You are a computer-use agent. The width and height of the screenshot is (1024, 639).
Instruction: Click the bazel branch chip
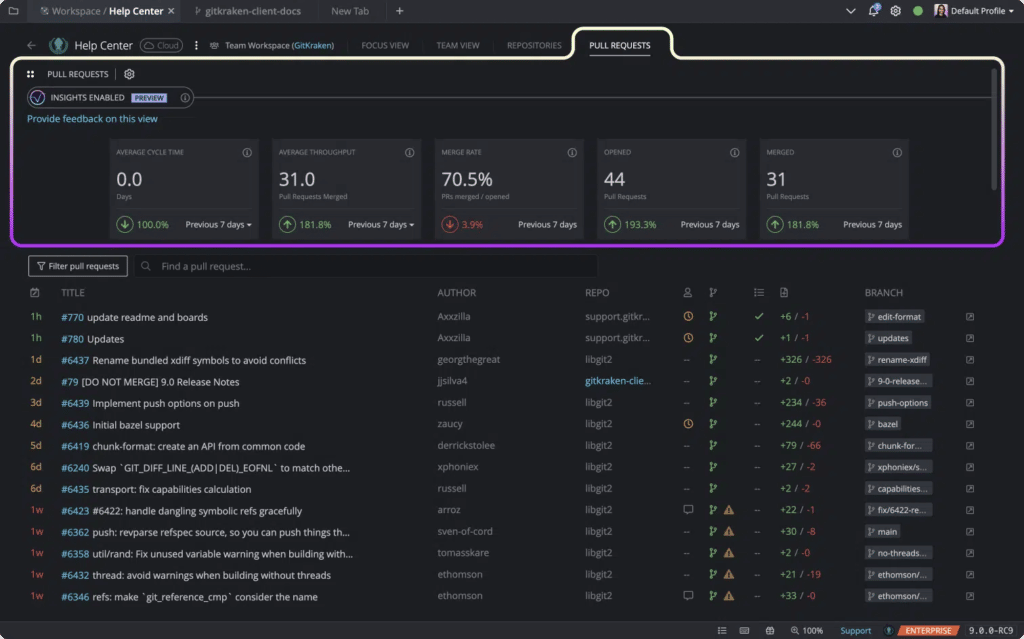click(x=883, y=424)
